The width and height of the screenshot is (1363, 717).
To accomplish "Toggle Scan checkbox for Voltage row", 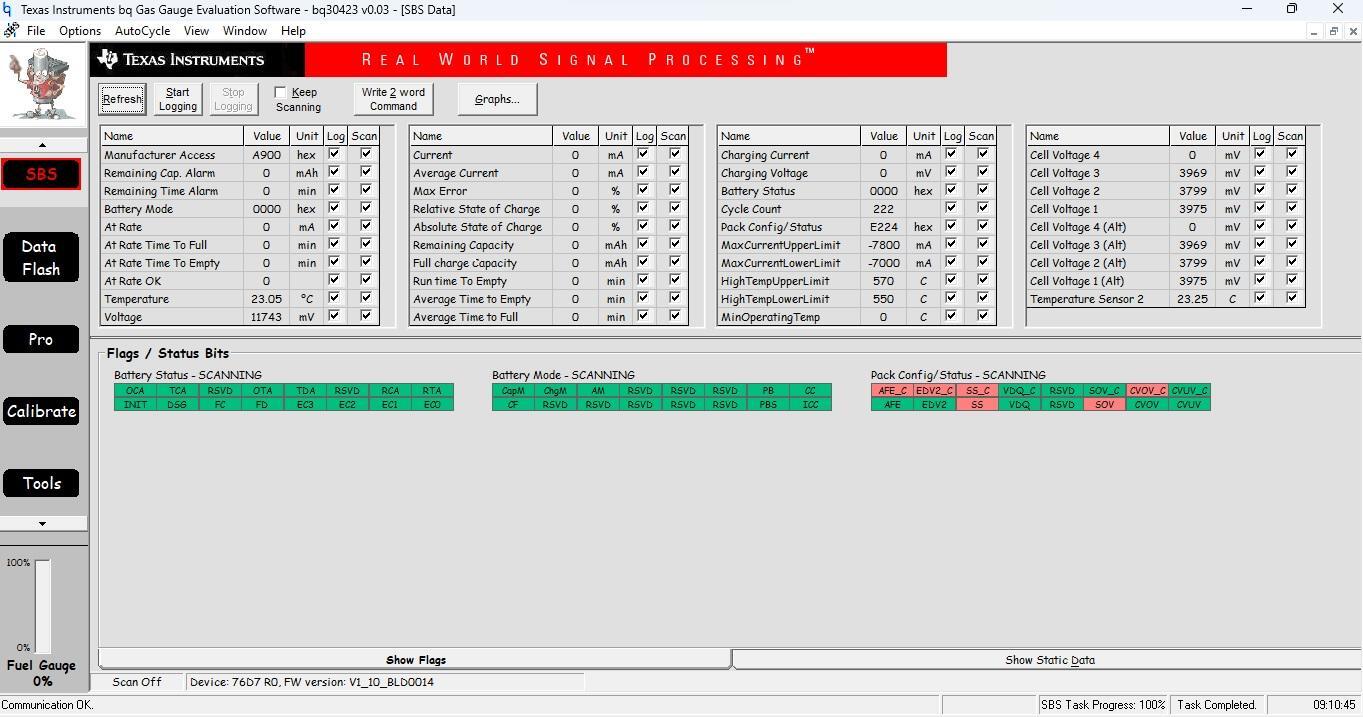I will 366,316.
